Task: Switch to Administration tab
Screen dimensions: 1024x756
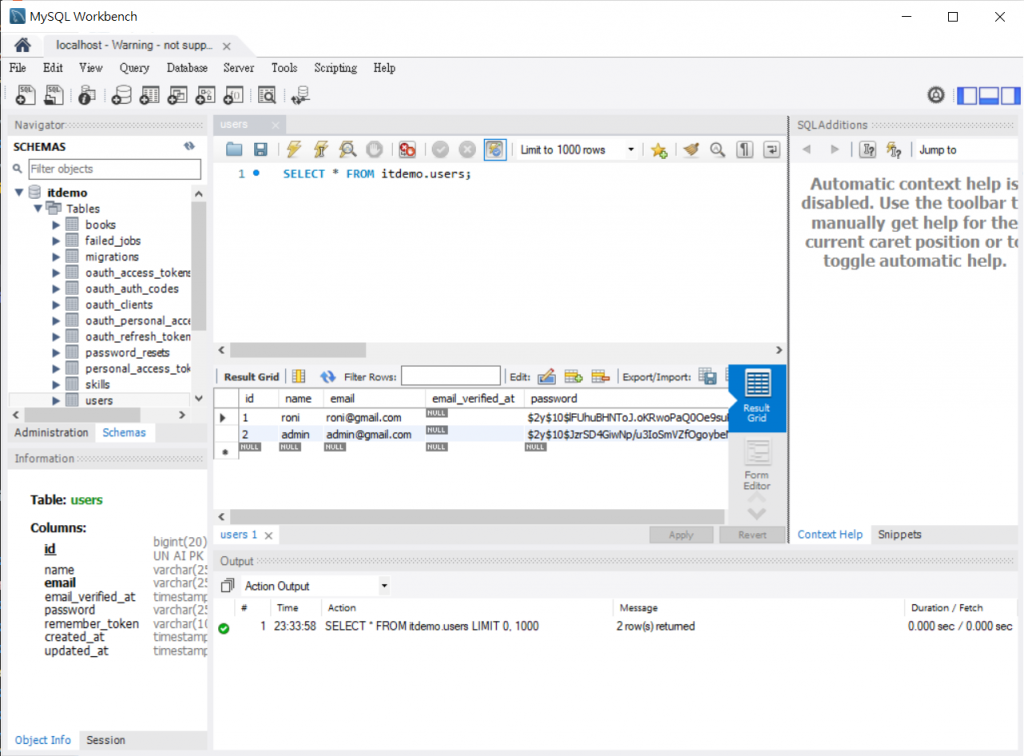Action: click(52, 433)
